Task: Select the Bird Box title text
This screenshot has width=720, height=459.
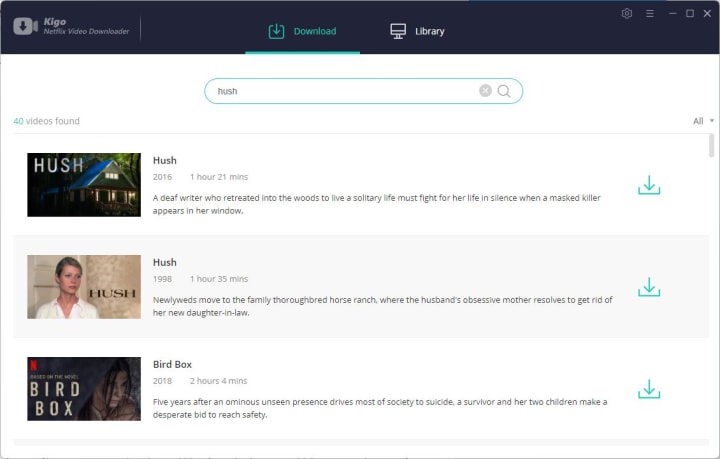Action: [172, 364]
